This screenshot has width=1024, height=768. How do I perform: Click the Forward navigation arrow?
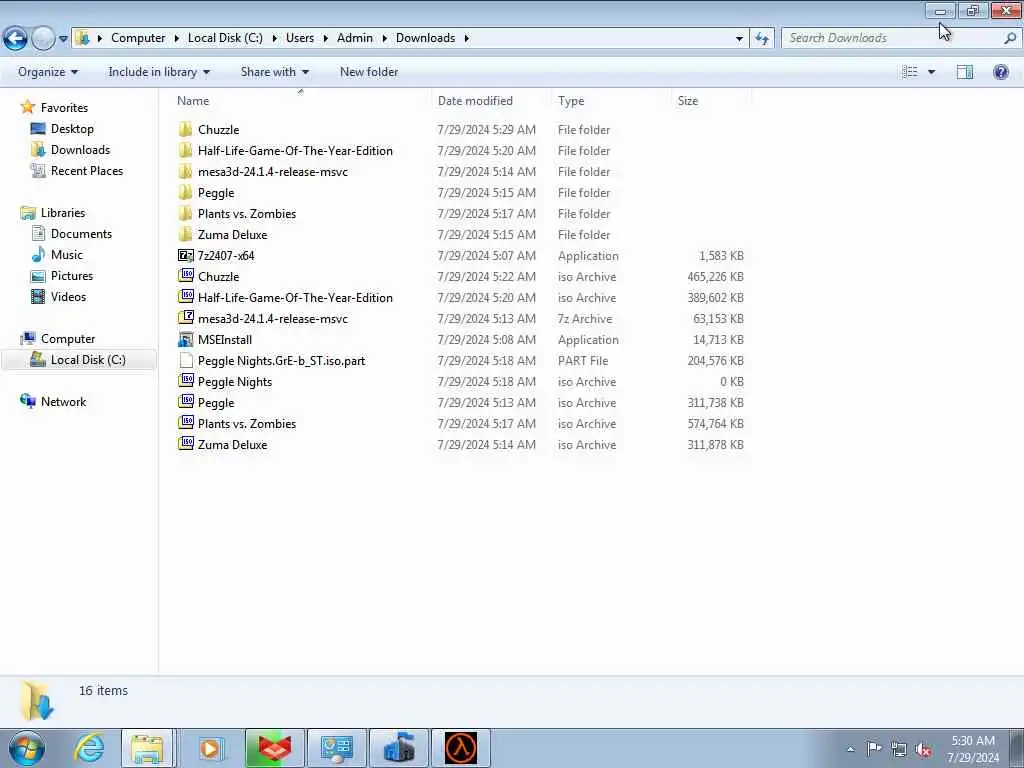point(43,39)
